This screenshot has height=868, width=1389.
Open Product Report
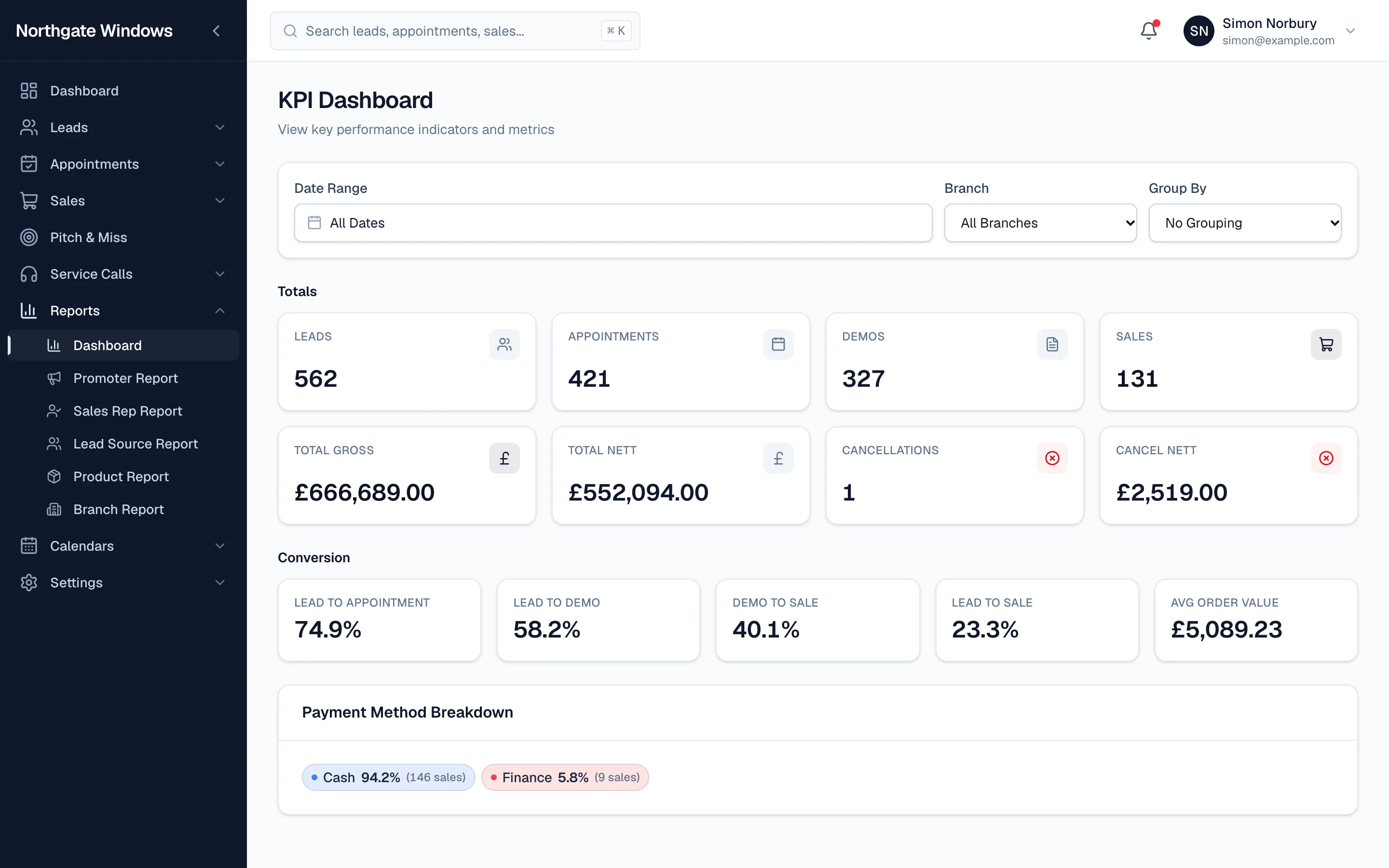pos(123,476)
